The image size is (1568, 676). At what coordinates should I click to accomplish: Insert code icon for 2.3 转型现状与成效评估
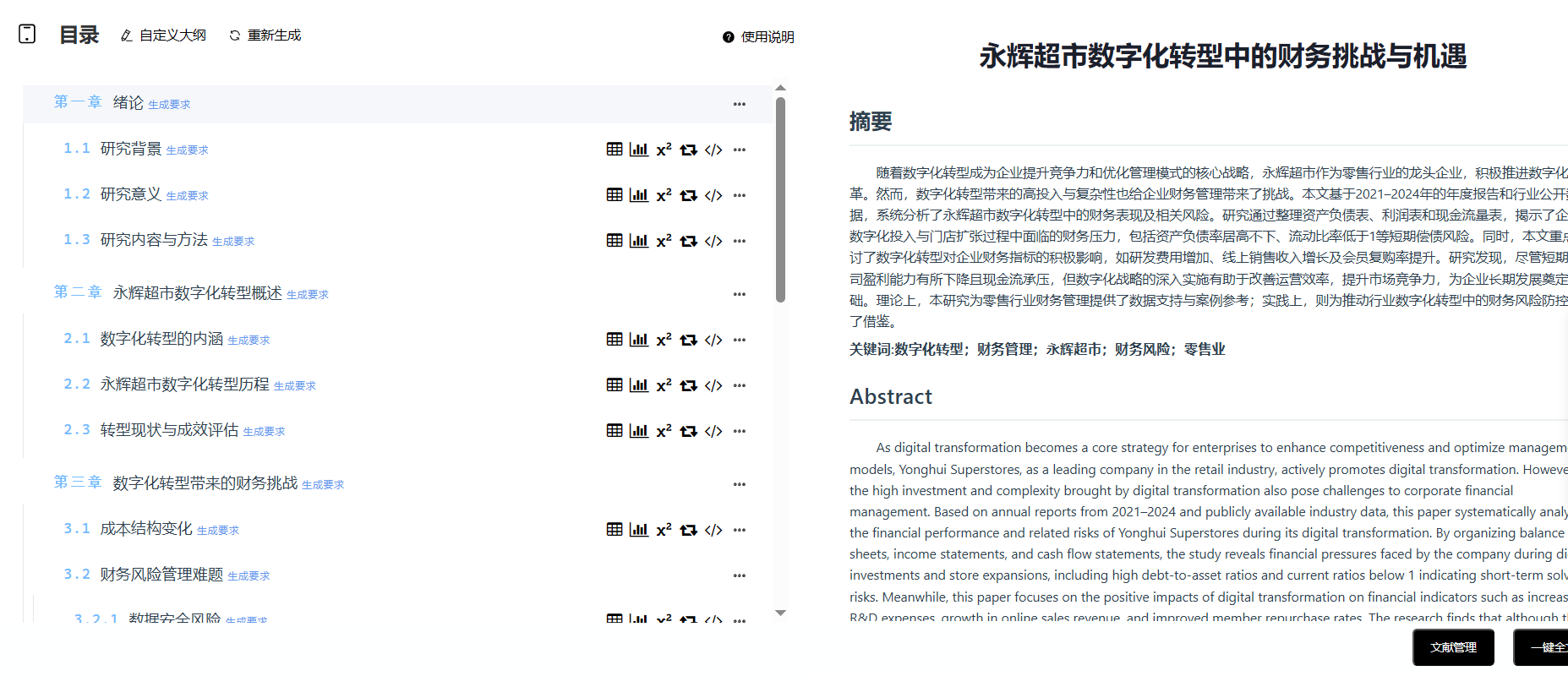tap(713, 431)
